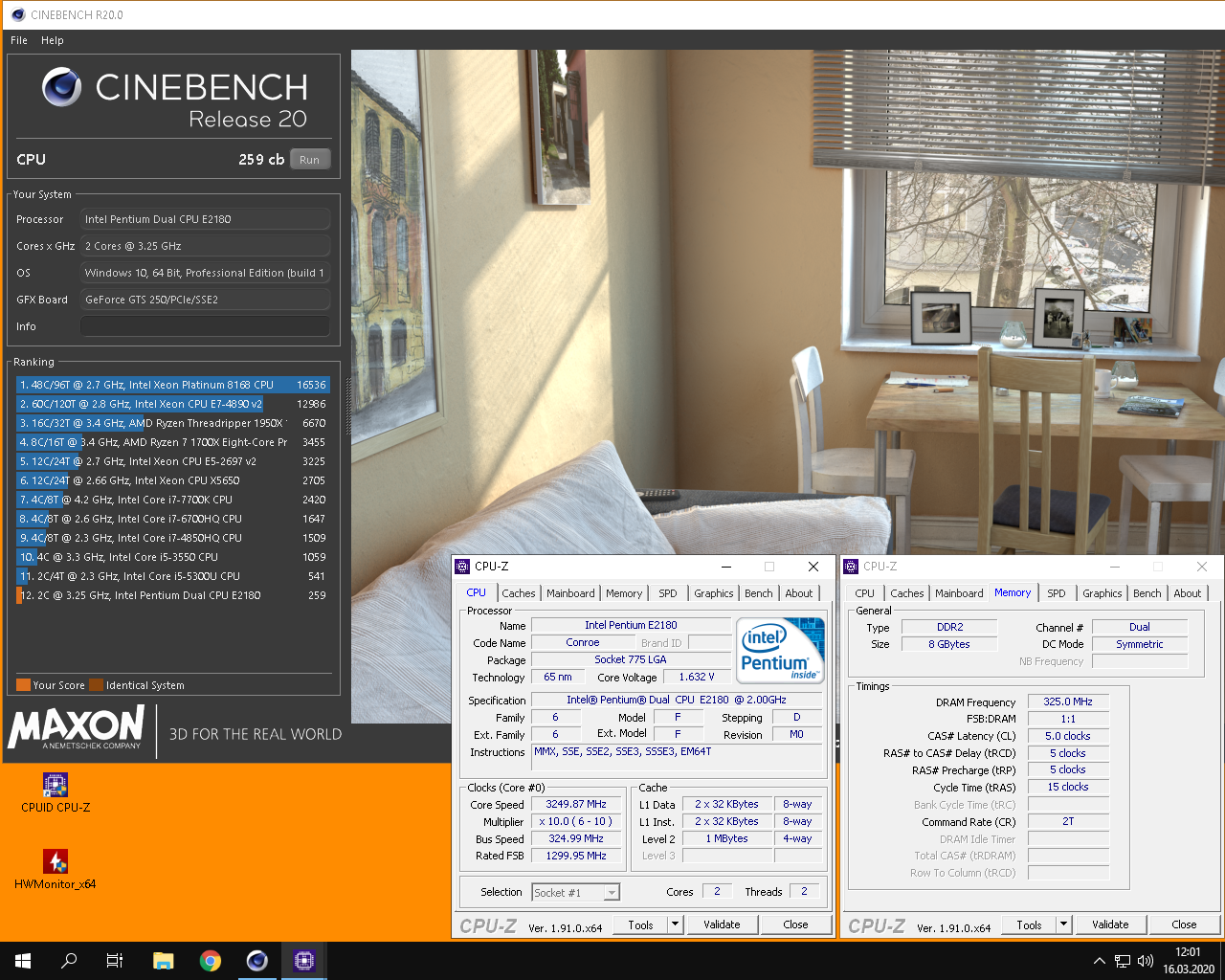Open network status tray icon
This screenshot has width=1225, height=980.
[1123, 961]
